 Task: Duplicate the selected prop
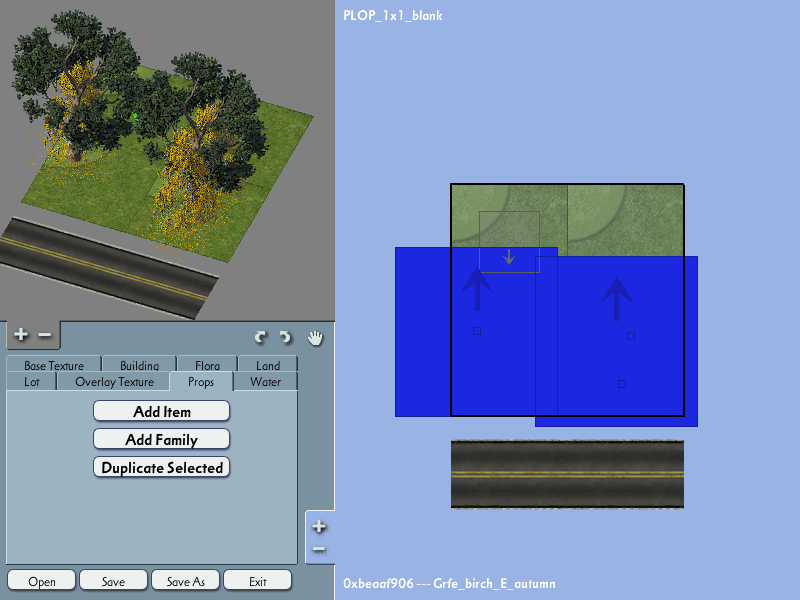pos(162,467)
